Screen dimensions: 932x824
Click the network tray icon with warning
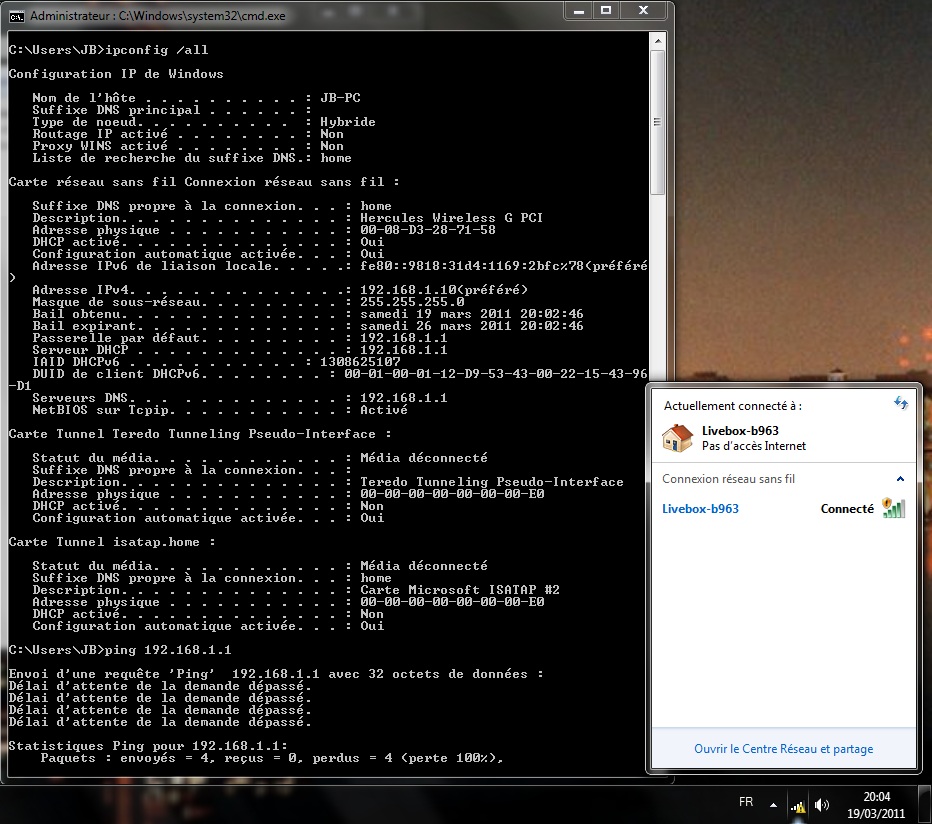pyautogui.click(x=798, y=804)
